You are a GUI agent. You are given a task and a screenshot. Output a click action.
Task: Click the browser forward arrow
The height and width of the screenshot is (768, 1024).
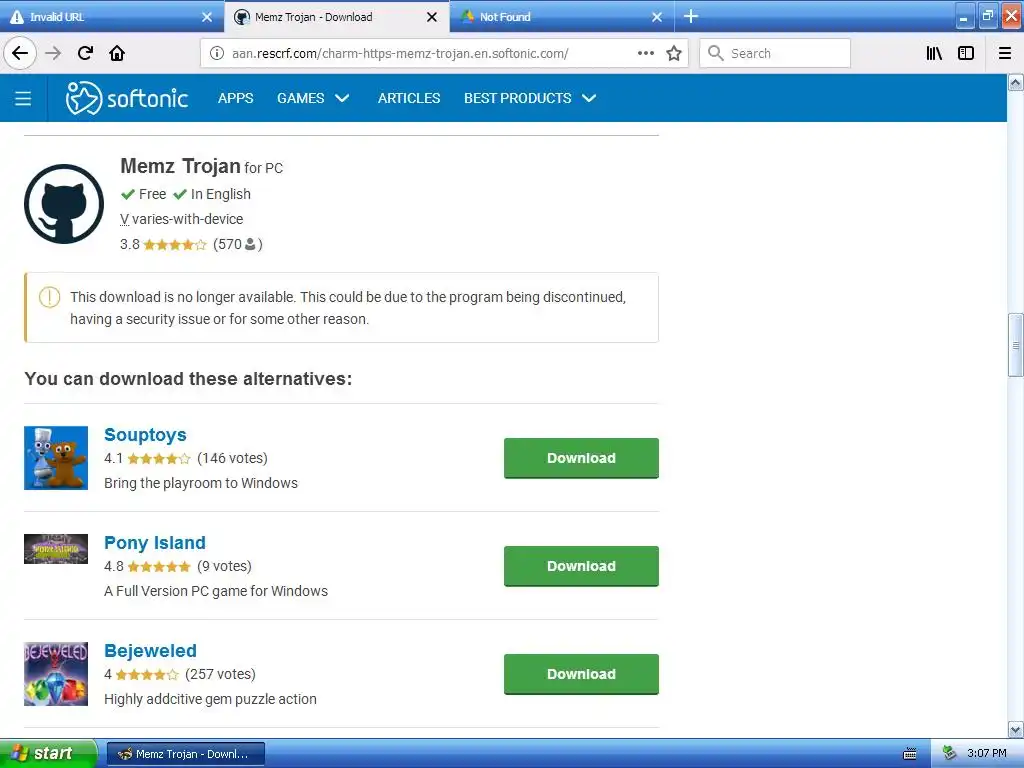53,53
